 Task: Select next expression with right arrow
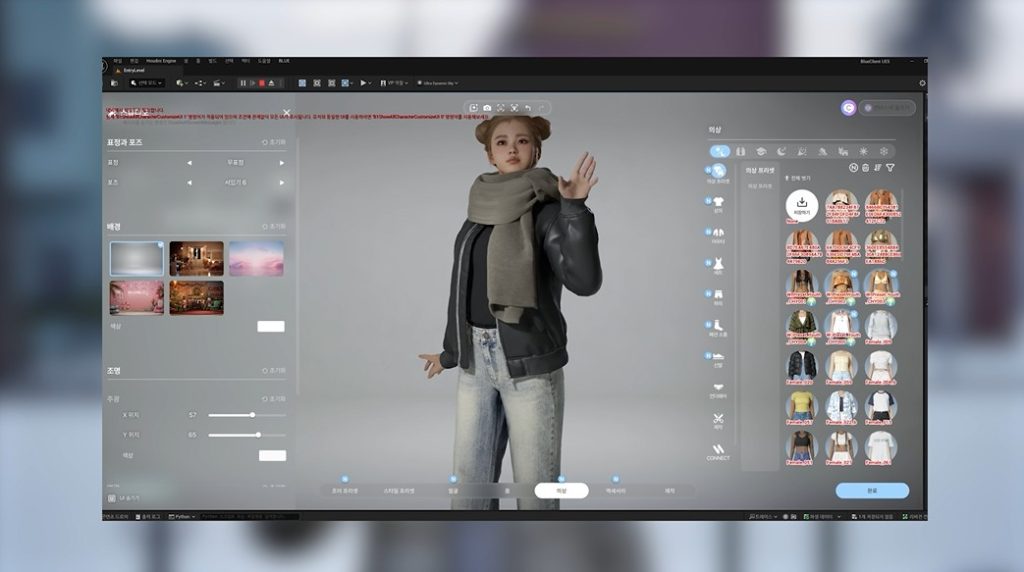pyautogui.click(x=282, y=163)
